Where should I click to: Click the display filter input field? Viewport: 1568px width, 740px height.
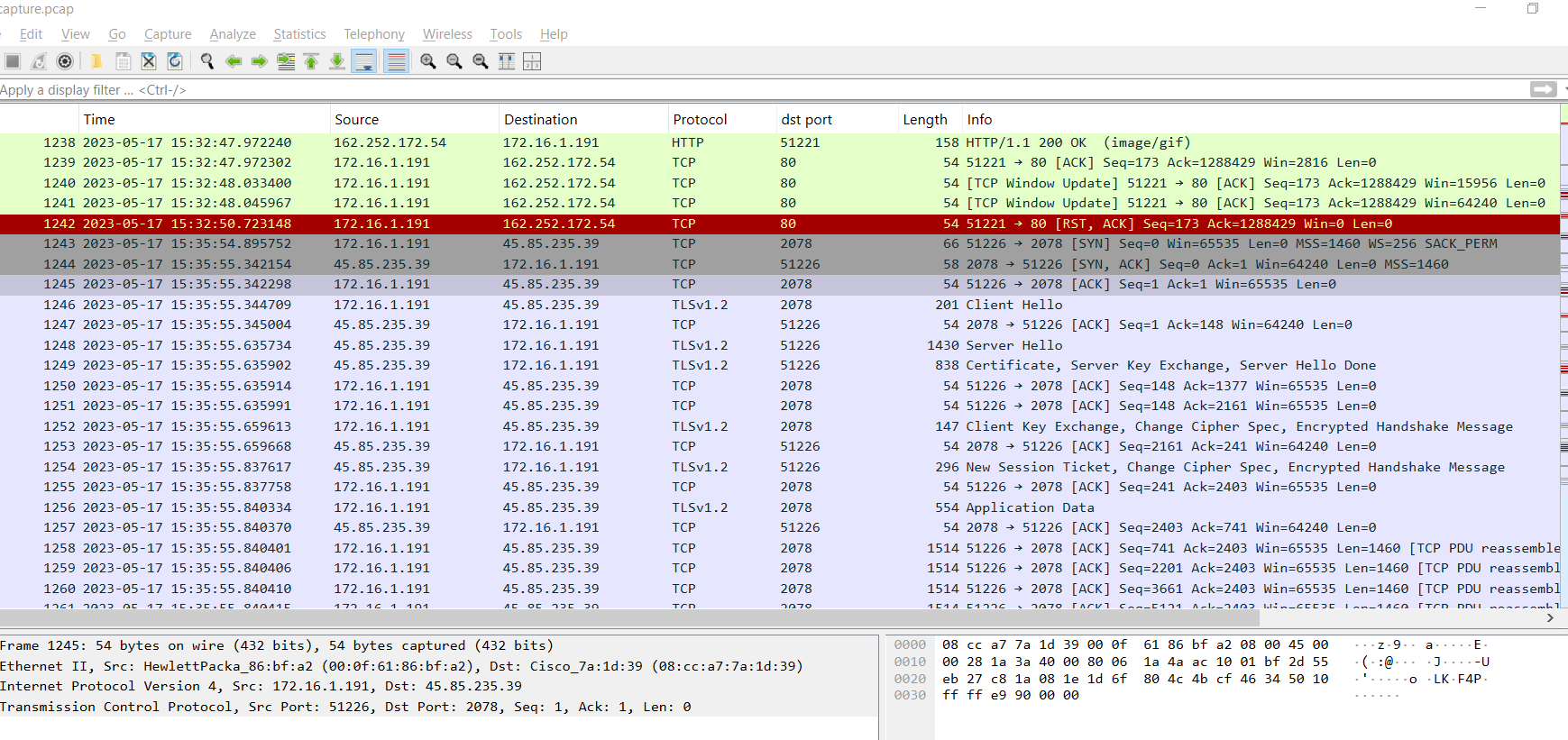[721, 90]
